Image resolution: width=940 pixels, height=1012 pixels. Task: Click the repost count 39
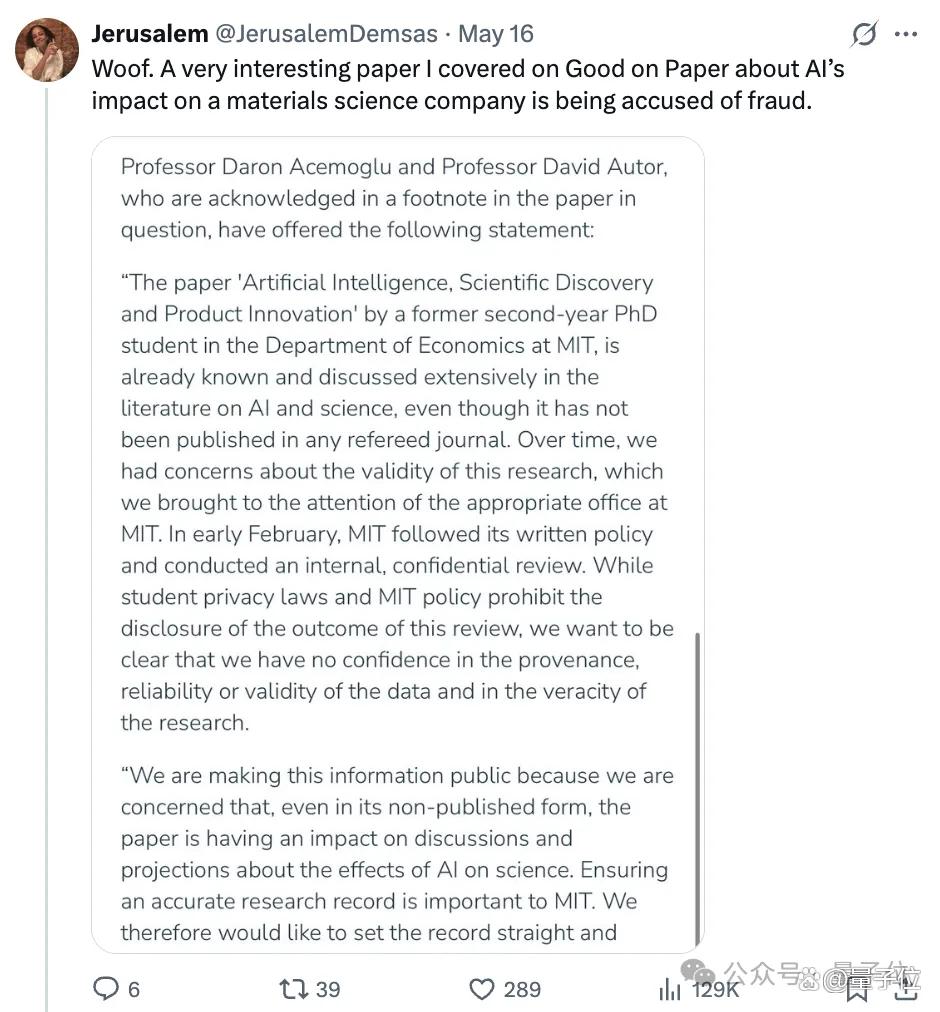[x=328, y=989]
